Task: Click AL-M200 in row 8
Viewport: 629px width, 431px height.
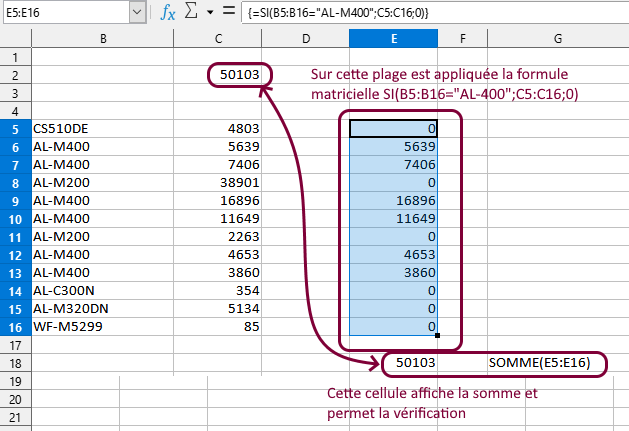Action: tap(103, 183)
